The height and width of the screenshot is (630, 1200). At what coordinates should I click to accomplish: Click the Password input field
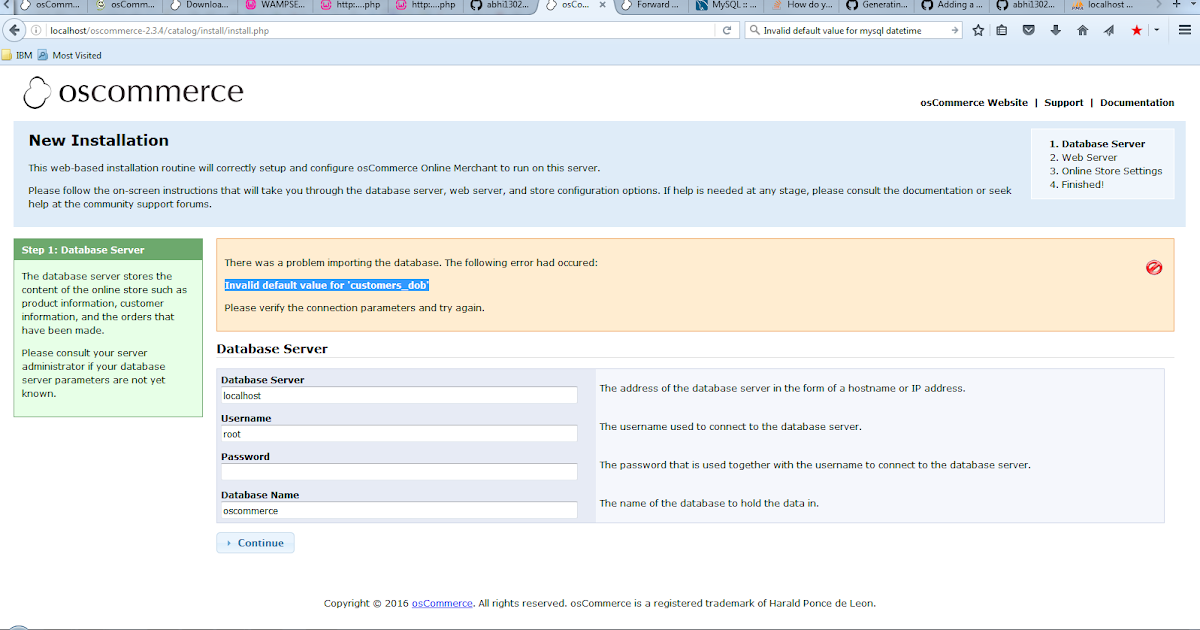point(399,472)
